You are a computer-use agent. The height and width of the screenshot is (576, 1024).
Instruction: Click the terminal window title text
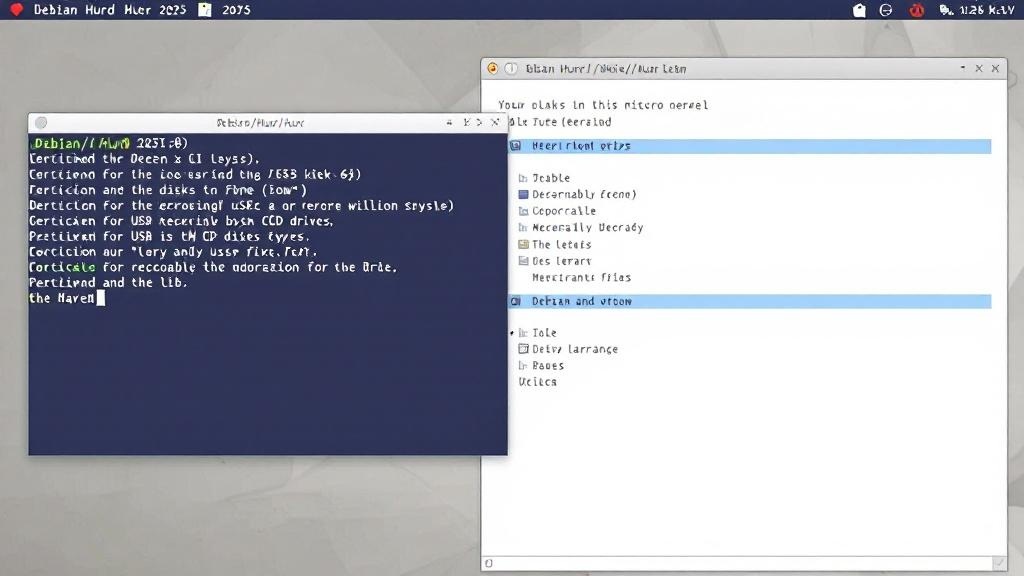click(x=260, y=123)
